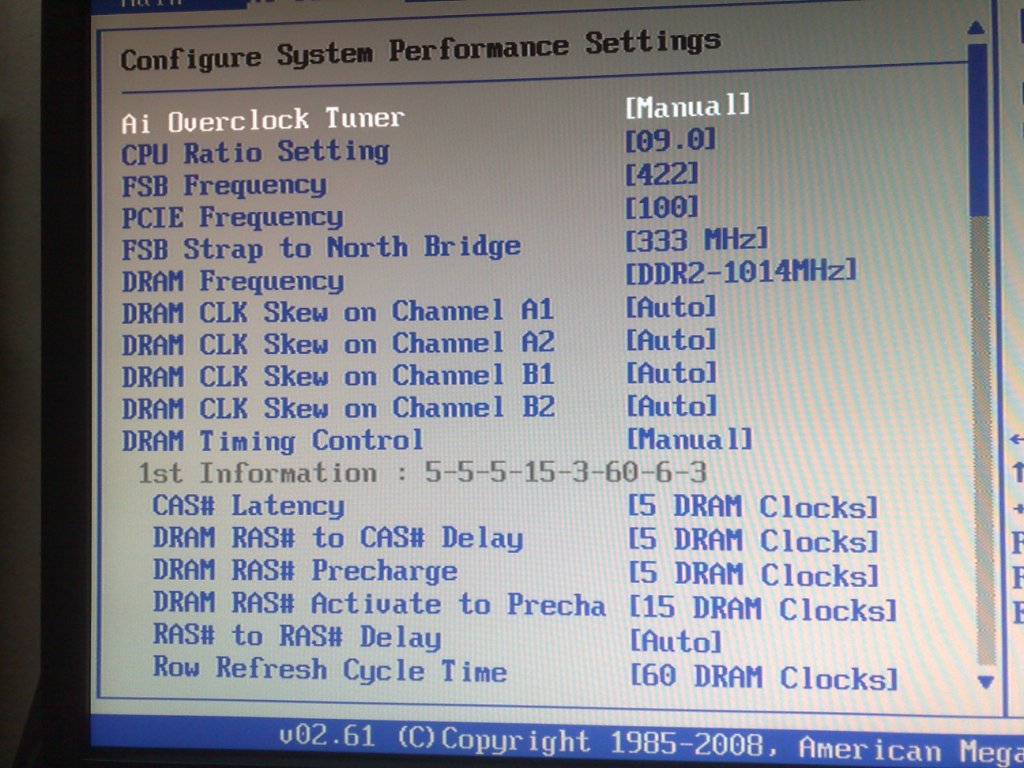Open [Auto] value for Channel B1 skew
The width and height of the screenshot is (1024, 768).
click(671, 373)
